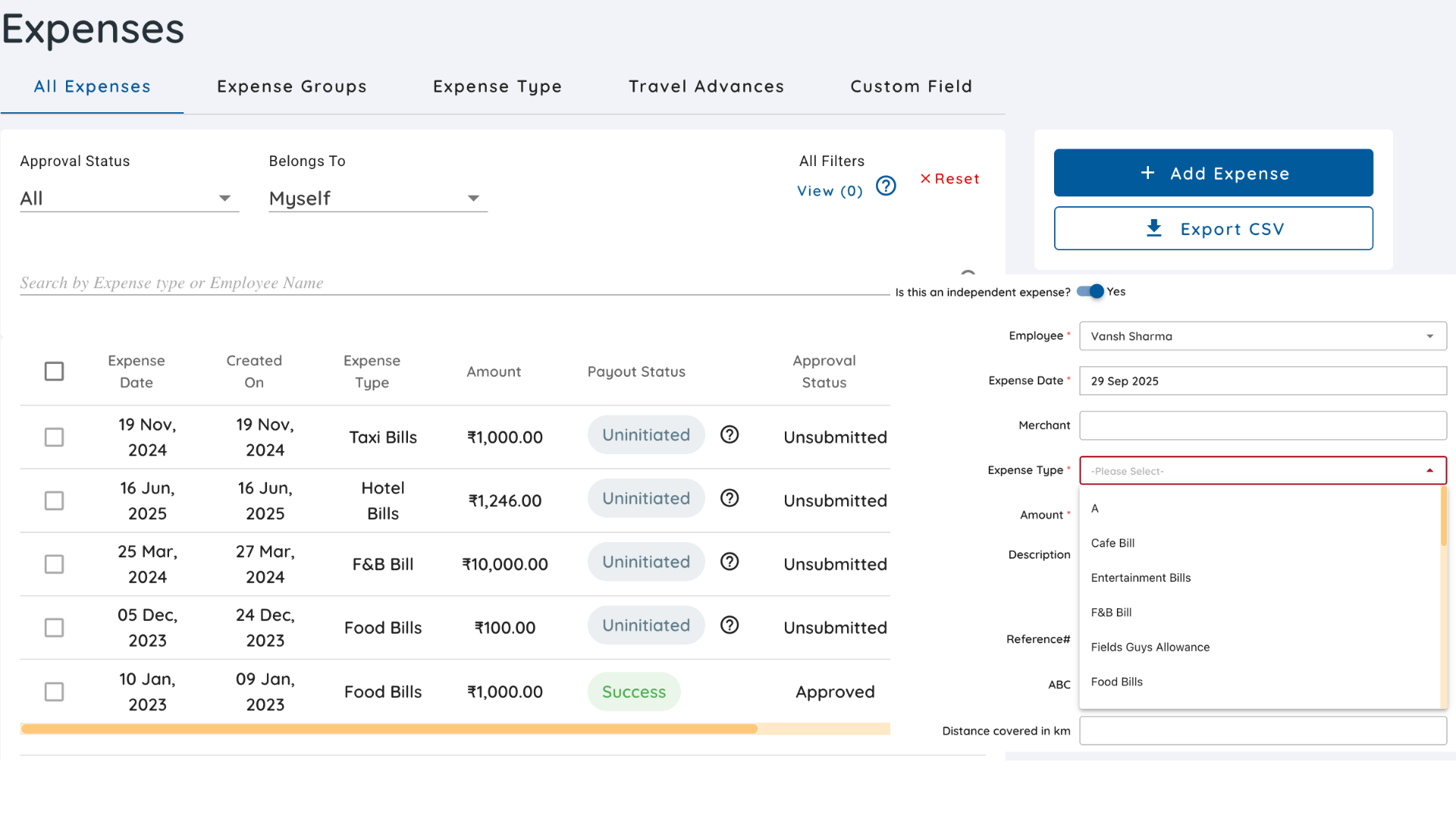
Task: Toggle the independent expense switch
Action: (x=1091, y=291)
